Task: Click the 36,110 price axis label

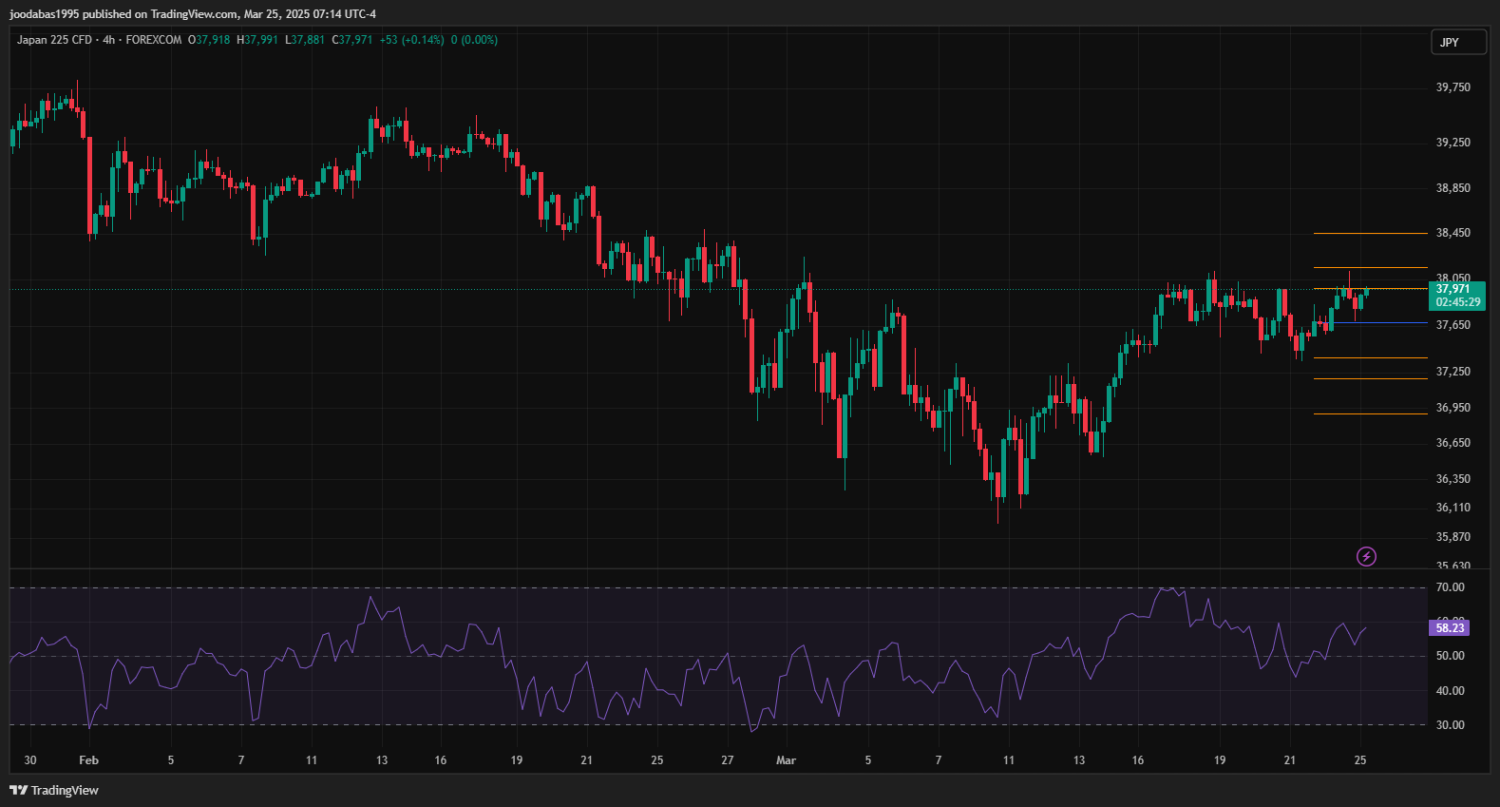Action: (1453, 508)
